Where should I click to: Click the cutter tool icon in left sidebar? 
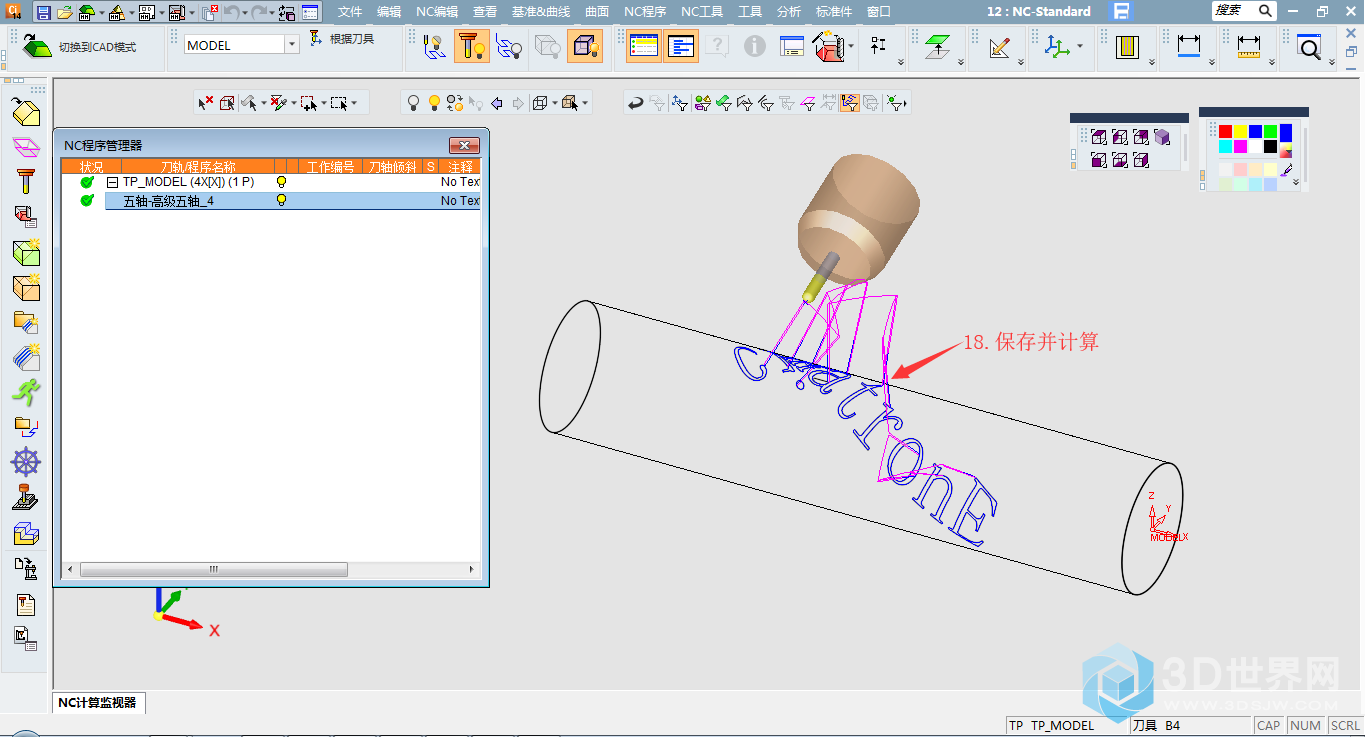[x=26, y=182]
